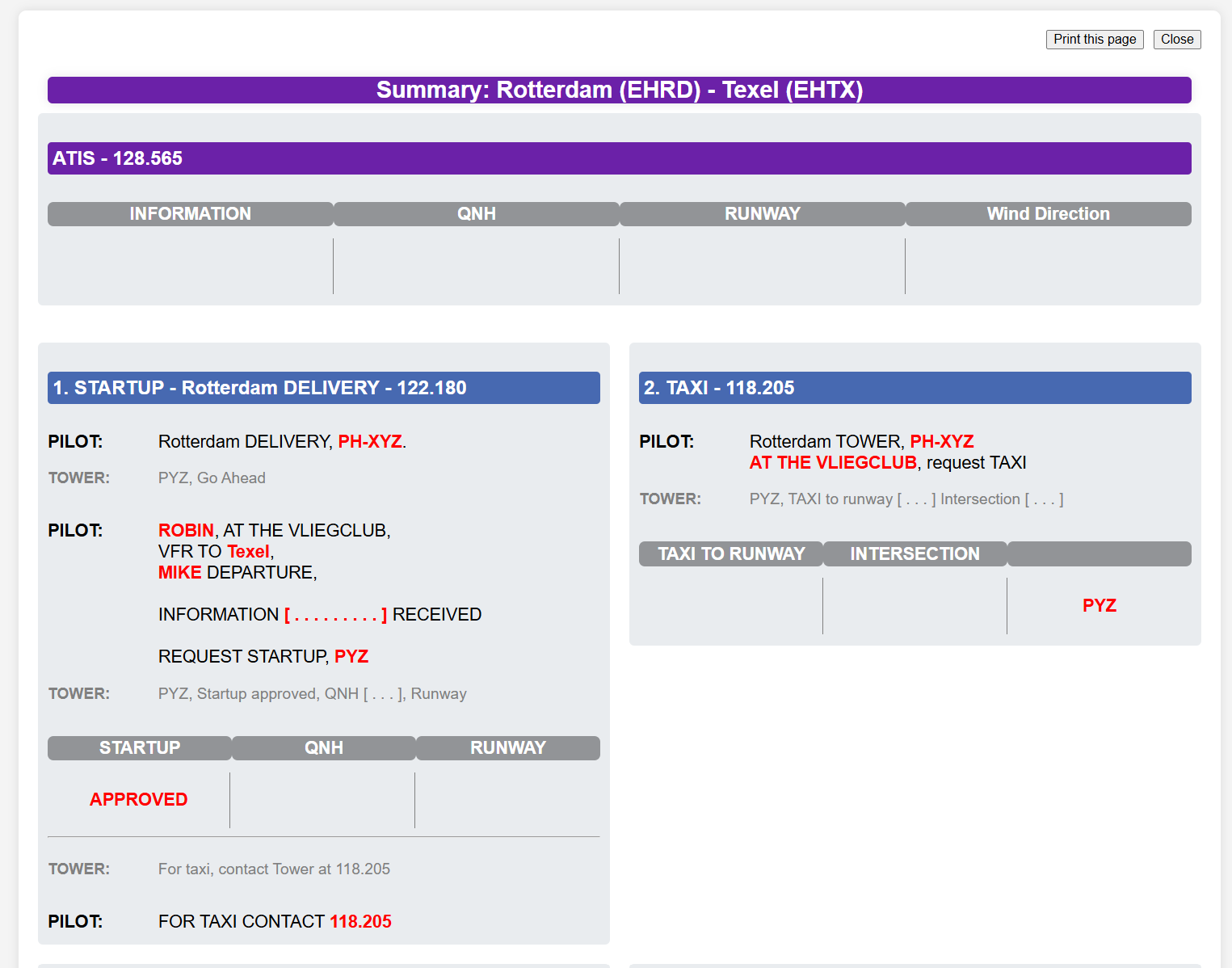The width and height of the screenshot is (1232, 968).
Task: Click the red 118.205 frequency text
Action: (360, 922)
